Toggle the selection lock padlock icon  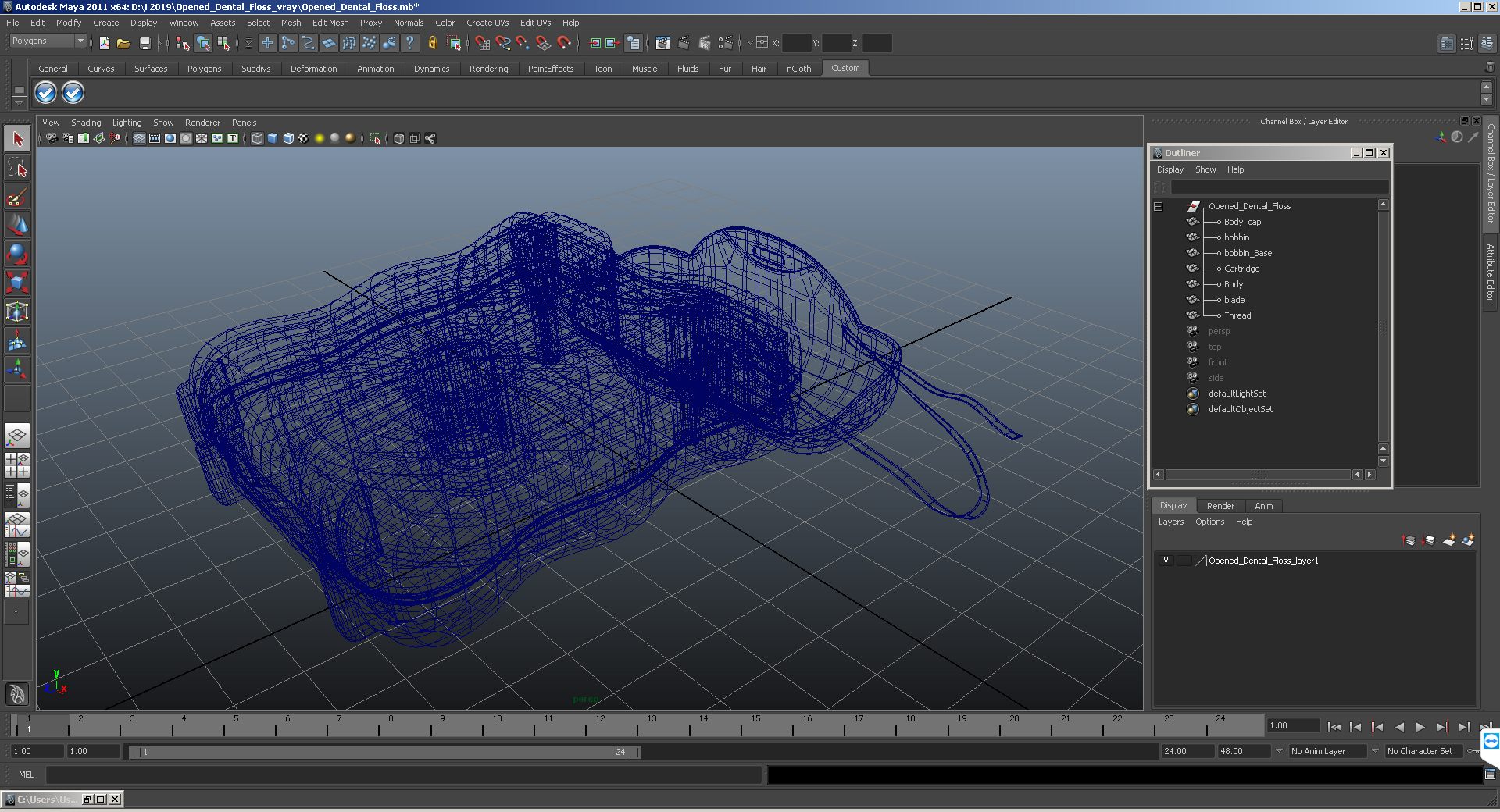tap(432, 43)
